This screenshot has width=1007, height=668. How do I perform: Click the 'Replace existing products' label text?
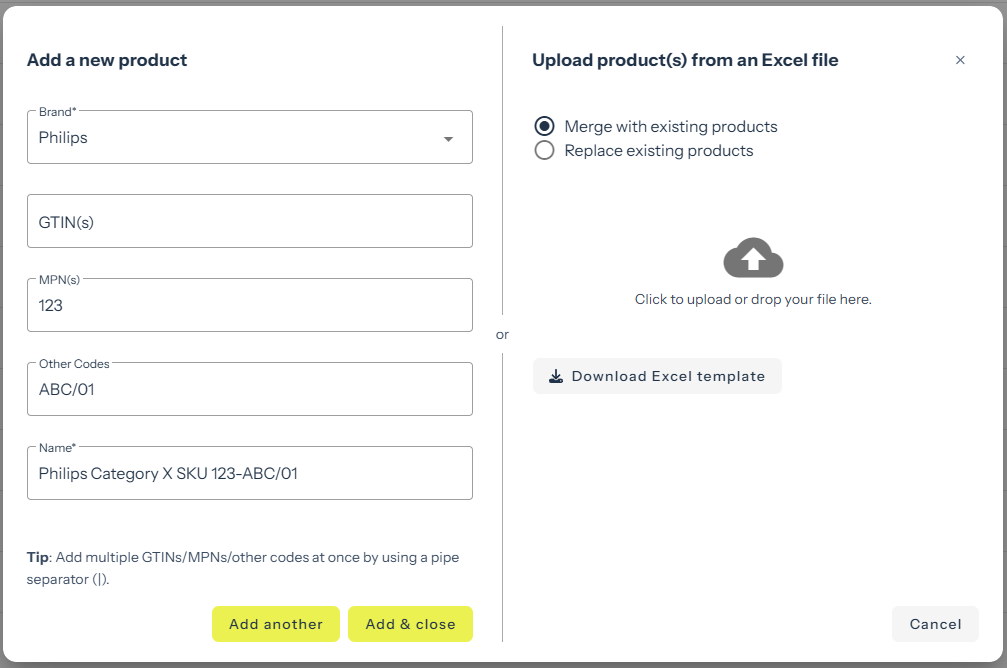pos(658,151)
